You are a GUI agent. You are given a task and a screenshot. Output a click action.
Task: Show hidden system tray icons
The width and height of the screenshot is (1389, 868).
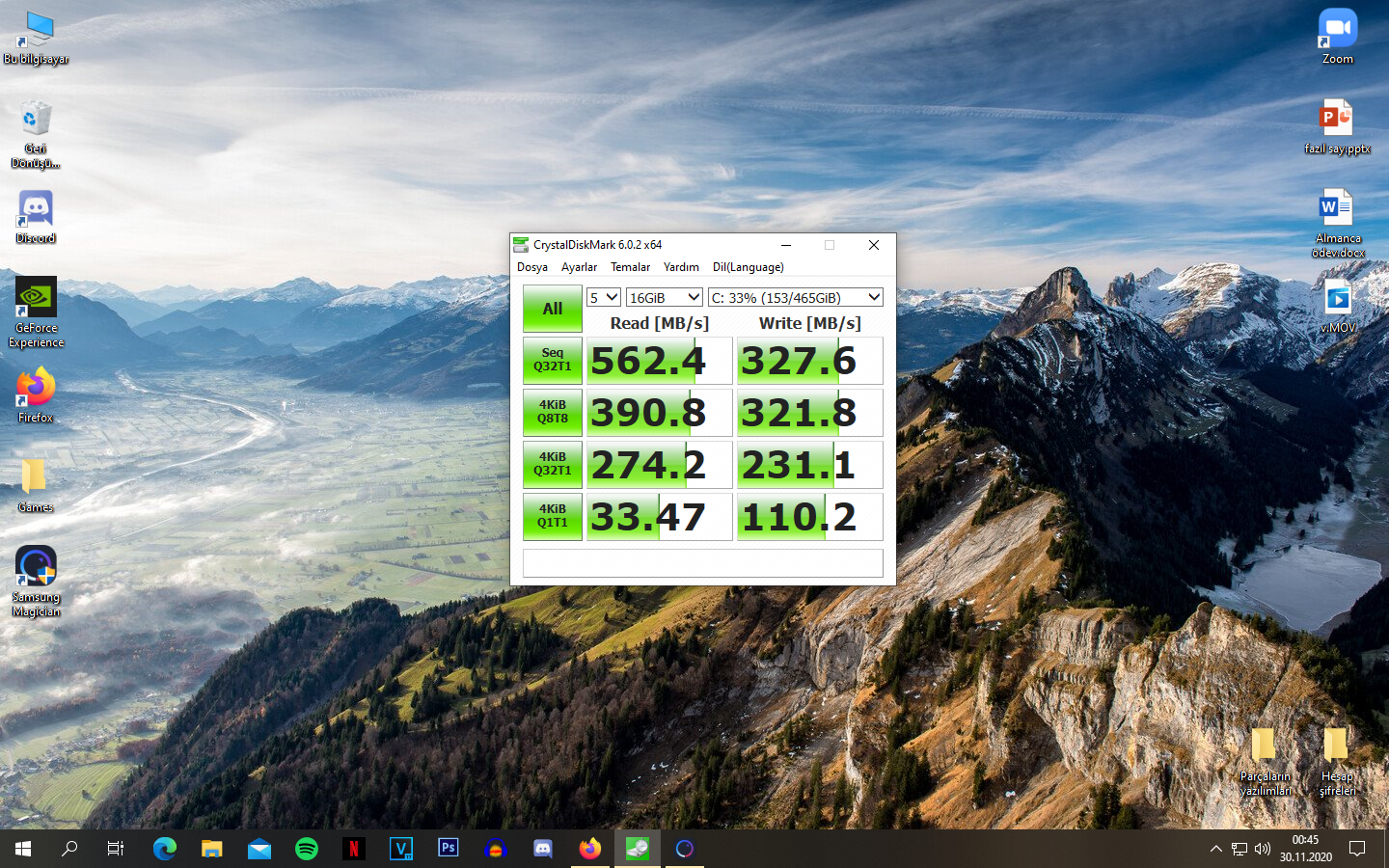coord(1215,849)
